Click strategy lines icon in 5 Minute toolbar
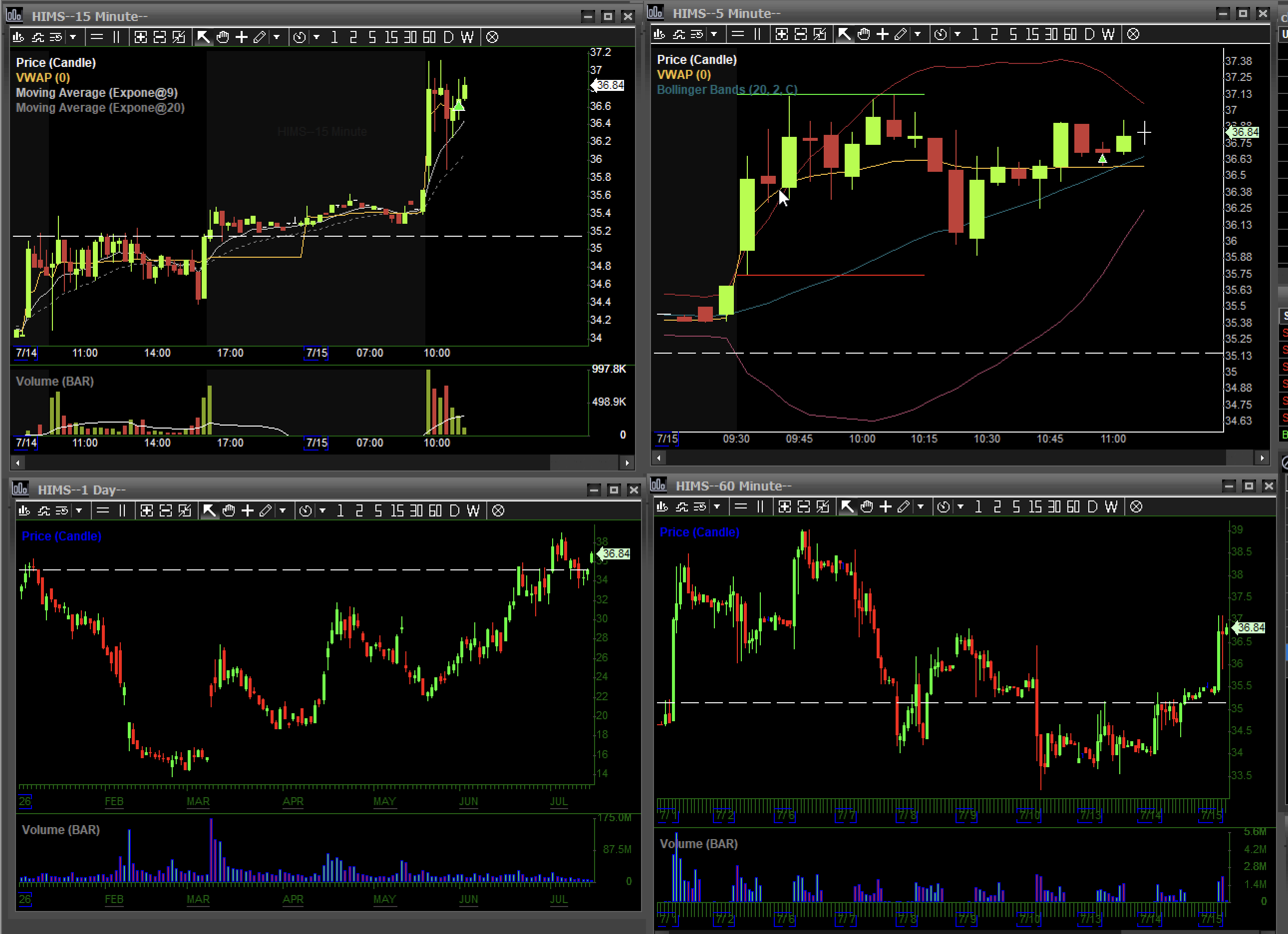Image resolution: width=1288 pixels, height=934 pixels. [x=697, y=34]
